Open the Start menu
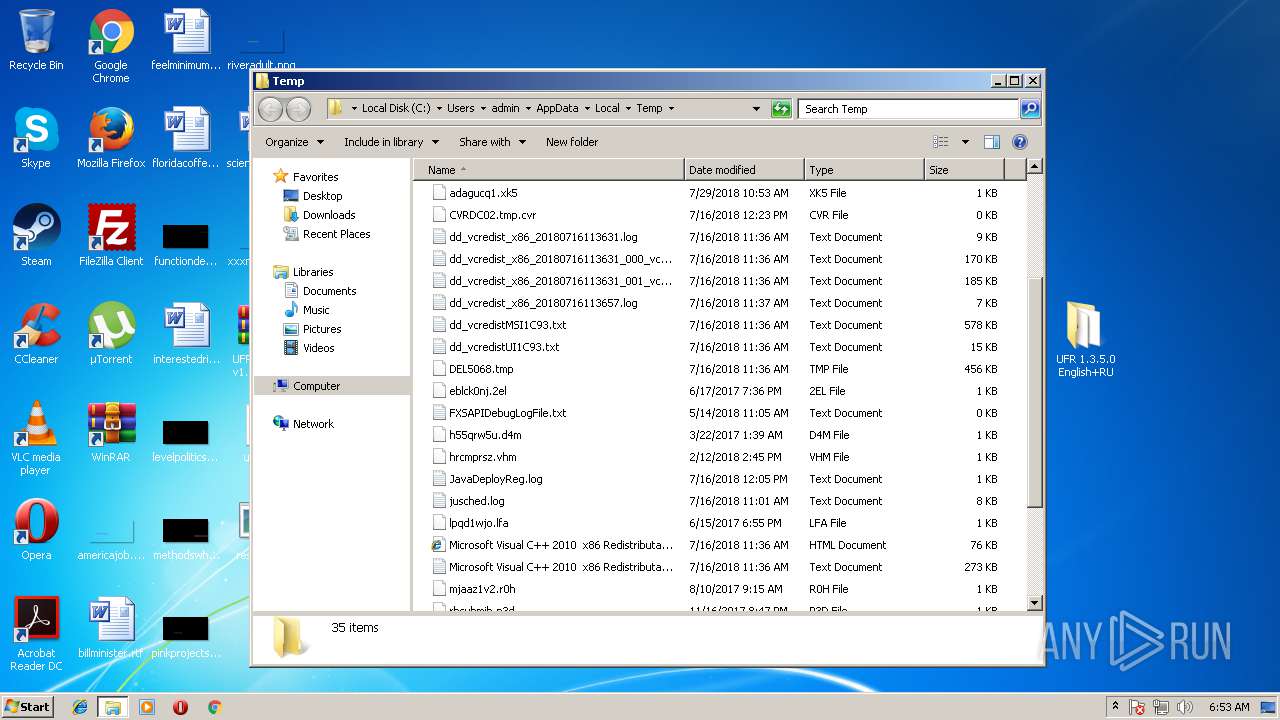1280x720 pixels. (x=27, y=706)
